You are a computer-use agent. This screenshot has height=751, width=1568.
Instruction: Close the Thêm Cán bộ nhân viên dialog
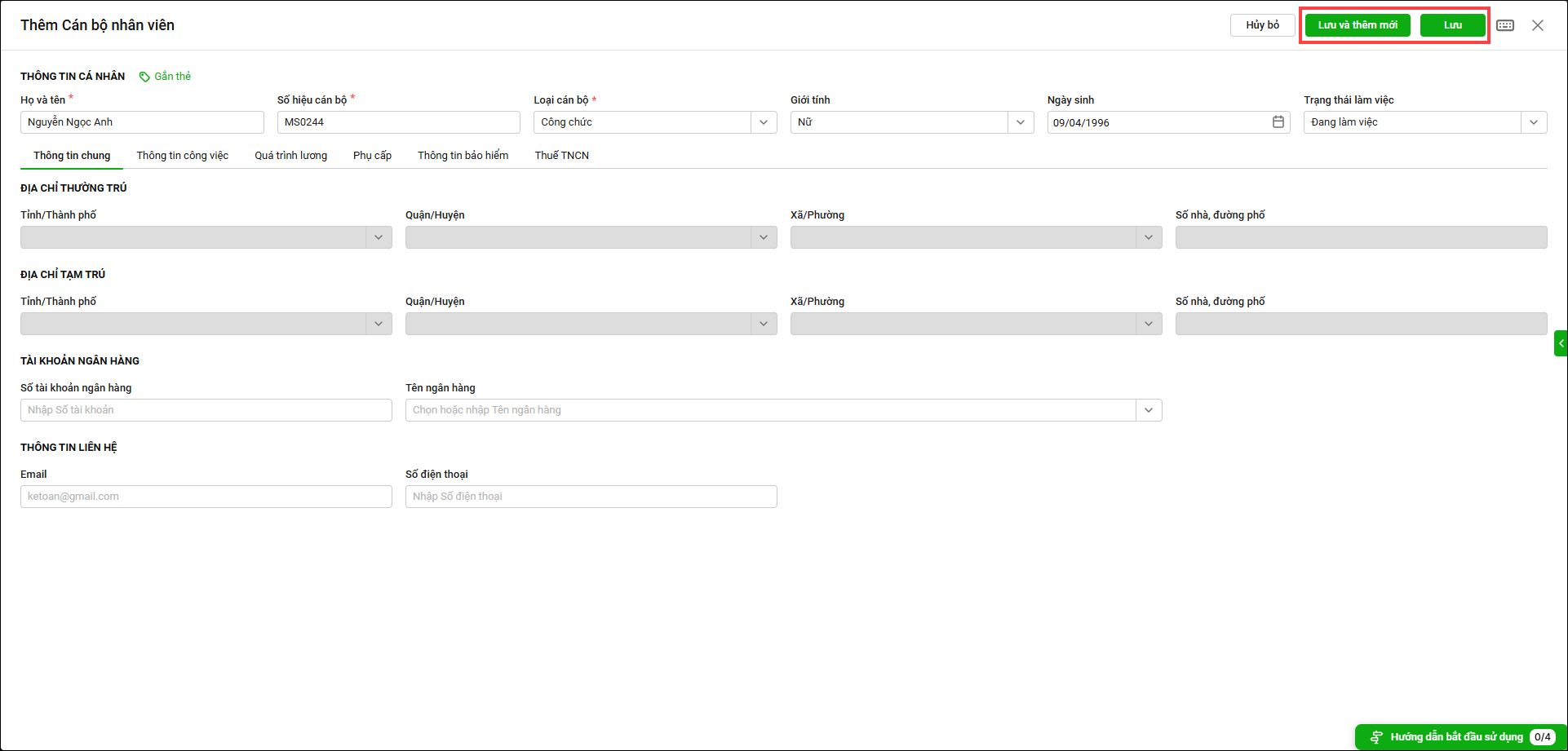pyautogui.click(x=1538, y=25)
